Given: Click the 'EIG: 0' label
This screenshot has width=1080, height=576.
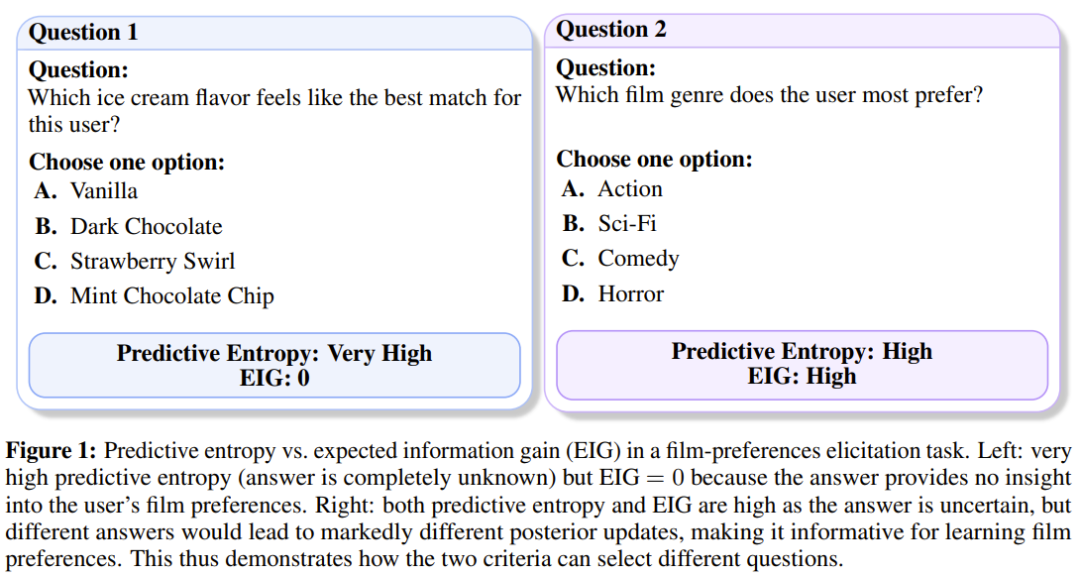Looking at the screenshot, I should click(275, 378).
